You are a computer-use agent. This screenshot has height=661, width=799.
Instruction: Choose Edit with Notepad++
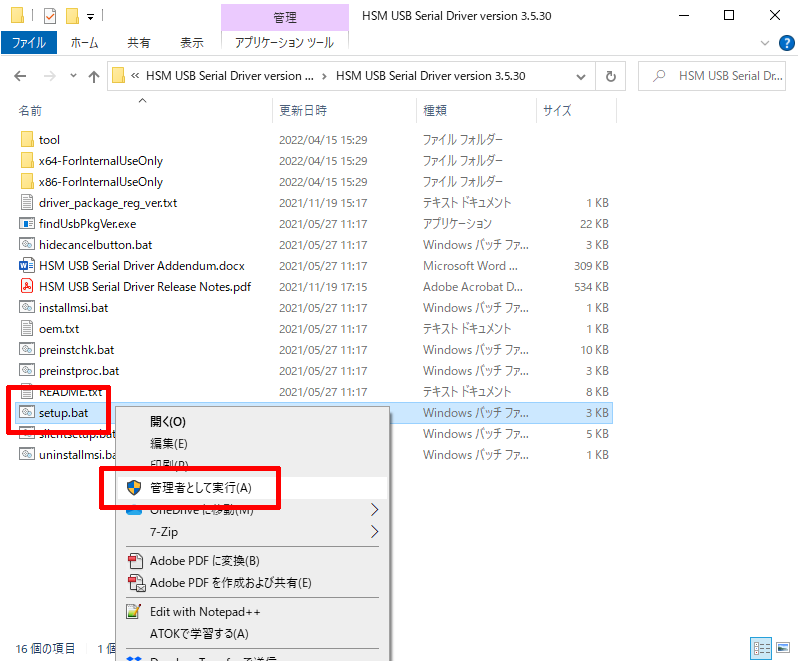coord(253,612)
